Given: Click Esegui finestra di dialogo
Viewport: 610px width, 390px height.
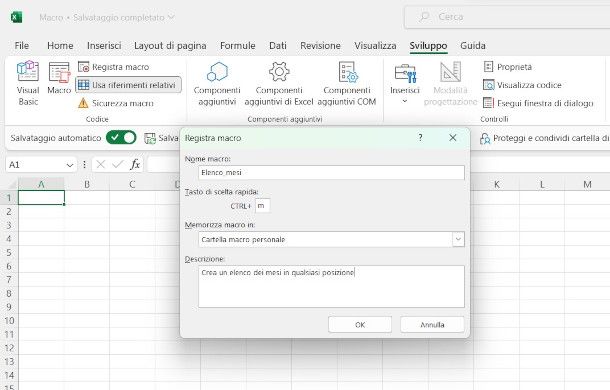Looking at the screenshot, I should coord(538,103).
